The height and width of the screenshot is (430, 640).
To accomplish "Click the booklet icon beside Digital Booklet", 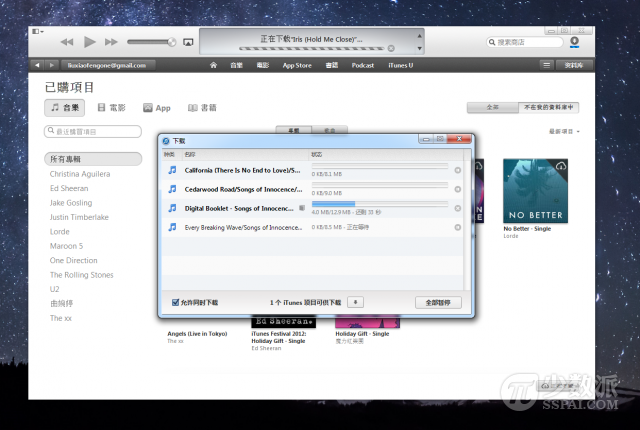I will 302,208.
